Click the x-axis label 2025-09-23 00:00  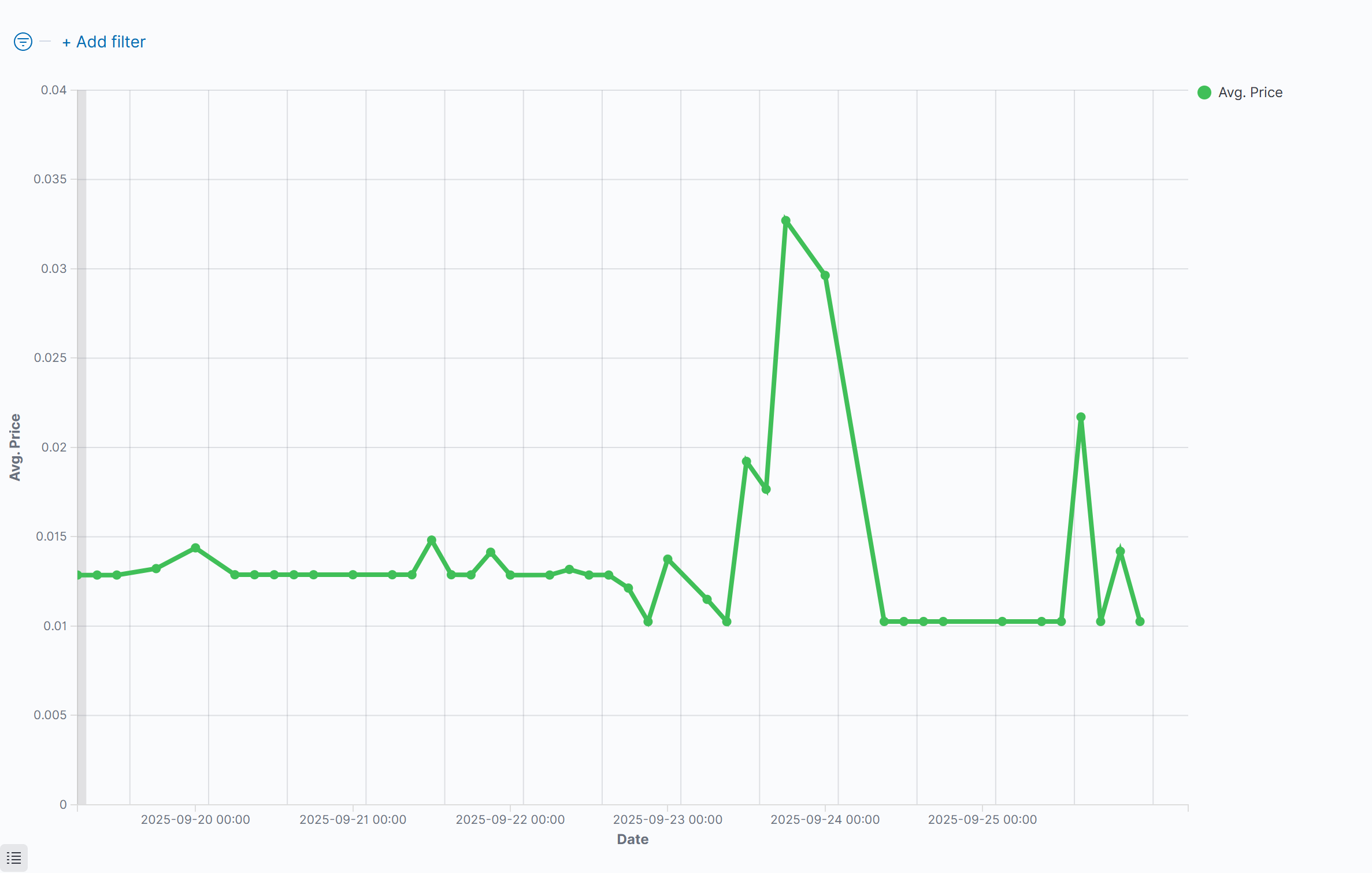point(668,820)
